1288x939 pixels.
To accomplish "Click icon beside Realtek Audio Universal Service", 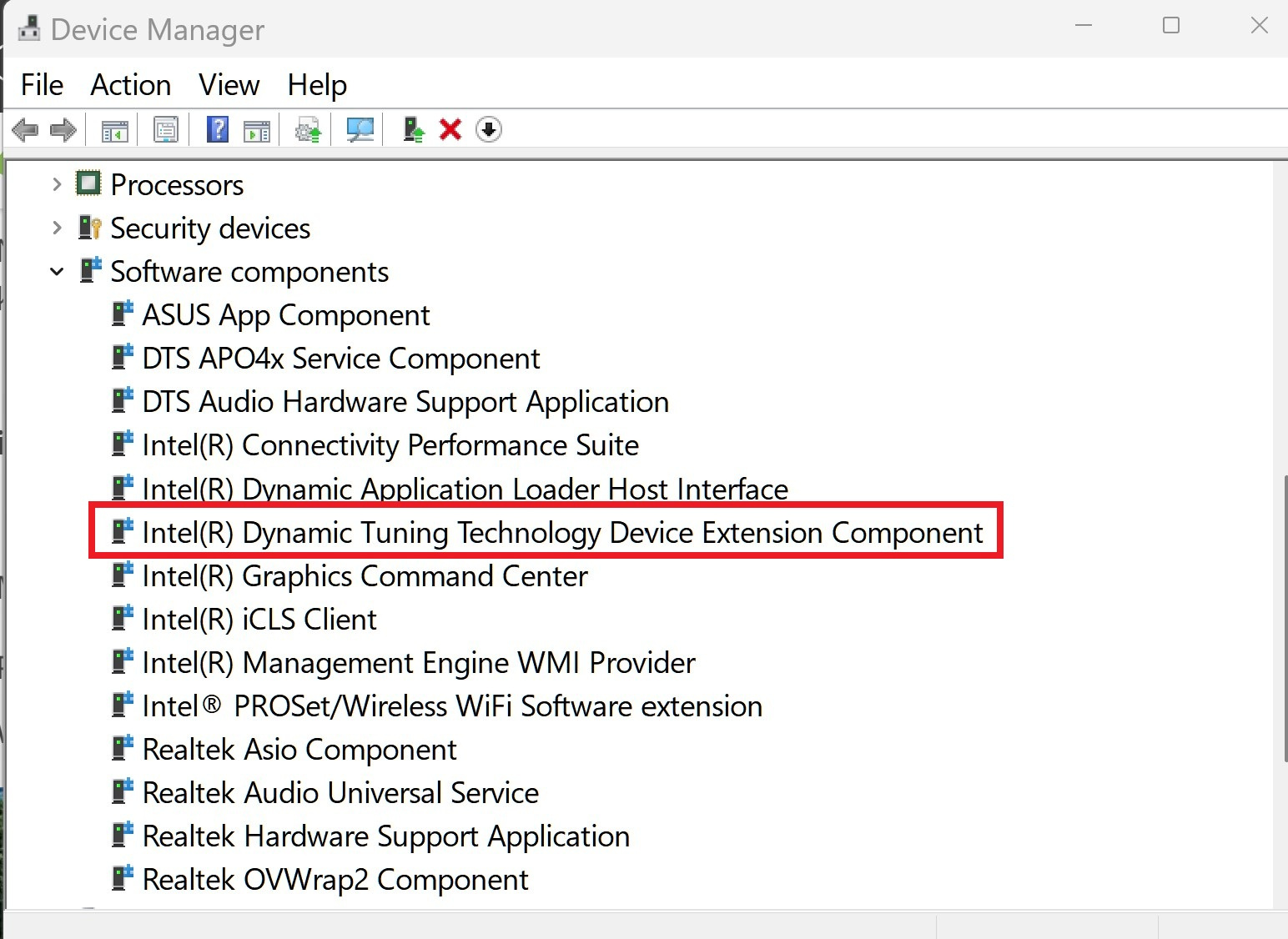I will [123, 791].
